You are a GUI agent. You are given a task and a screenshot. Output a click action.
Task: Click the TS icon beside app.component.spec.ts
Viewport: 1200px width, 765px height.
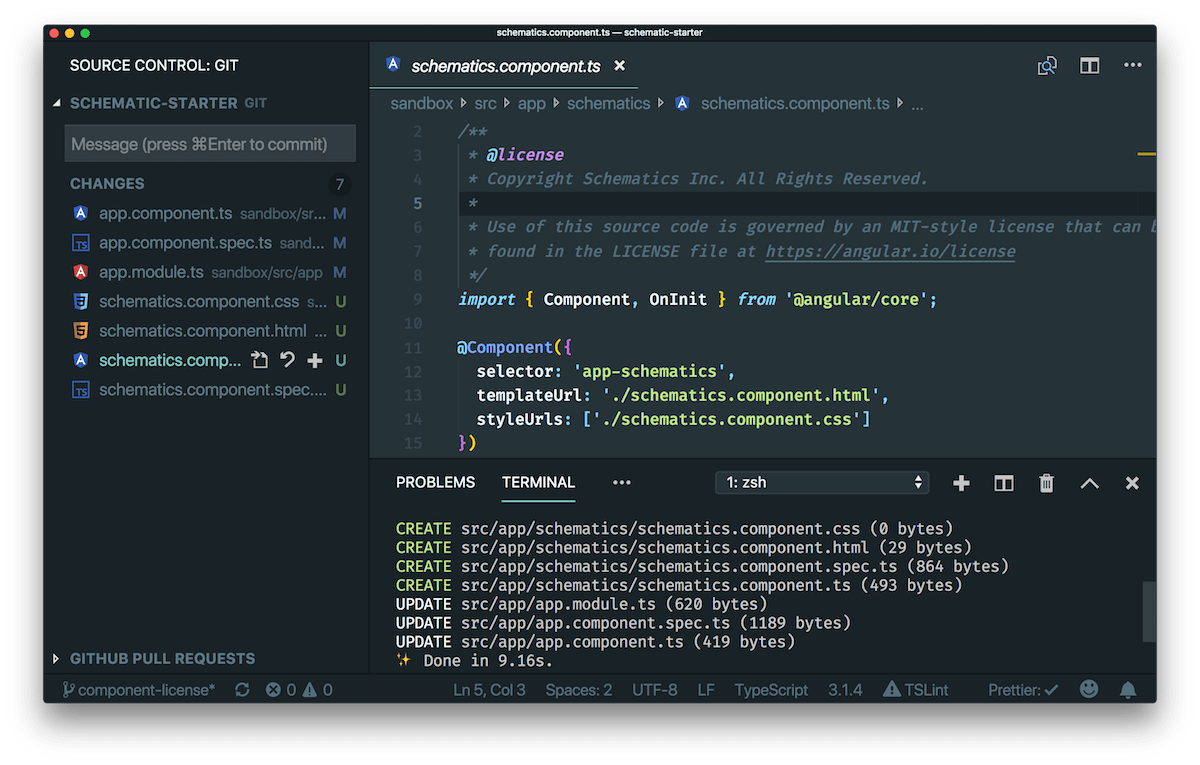(x=81, y=243)
